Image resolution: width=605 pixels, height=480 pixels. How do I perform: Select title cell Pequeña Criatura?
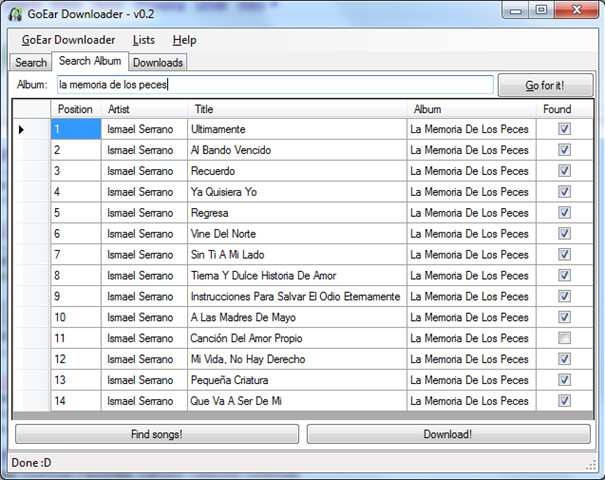297,380
